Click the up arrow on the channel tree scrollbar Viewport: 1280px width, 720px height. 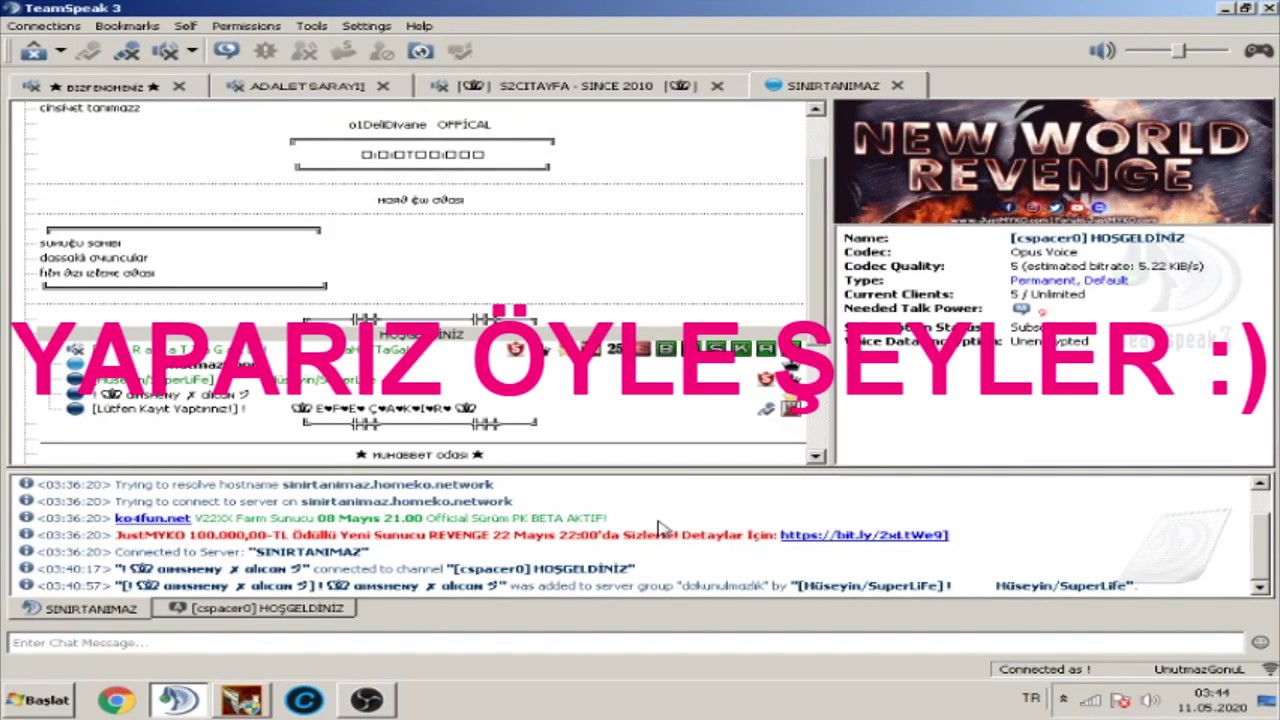[816, 108]
